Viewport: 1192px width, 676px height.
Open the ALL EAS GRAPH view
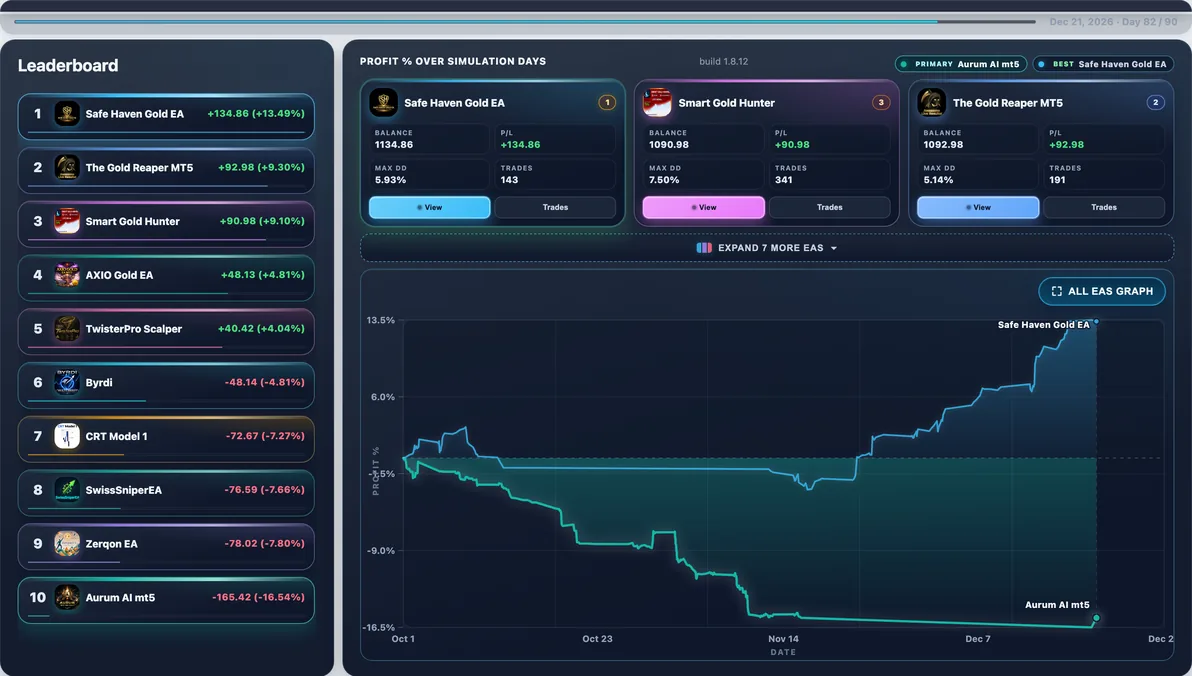coord(1102,291)
